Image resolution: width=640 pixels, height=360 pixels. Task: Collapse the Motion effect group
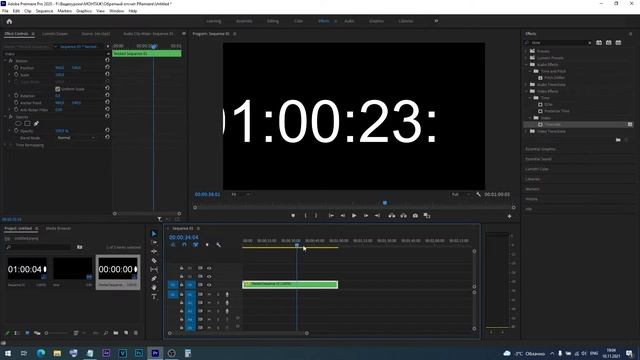5,60
